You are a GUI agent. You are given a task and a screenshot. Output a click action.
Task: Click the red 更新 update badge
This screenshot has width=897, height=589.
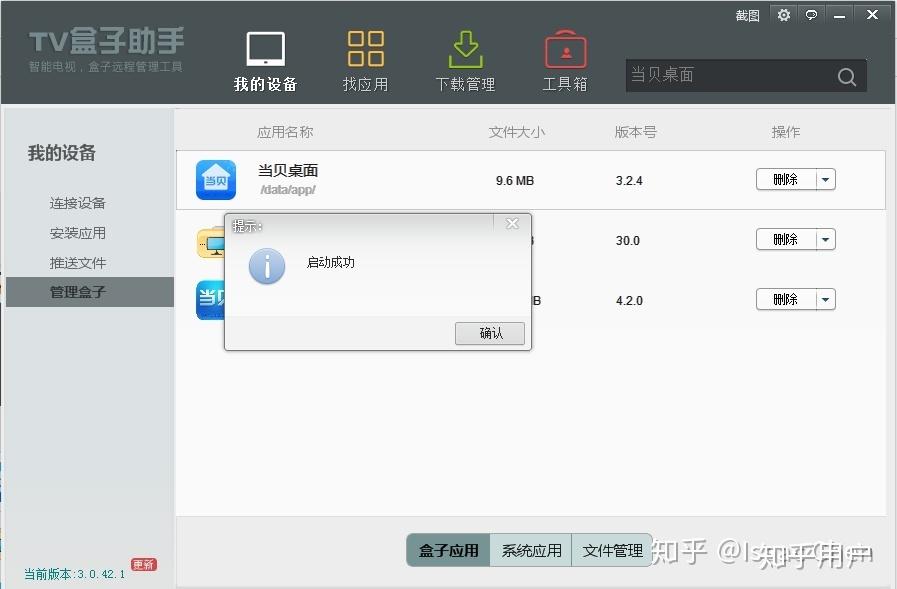144,564
